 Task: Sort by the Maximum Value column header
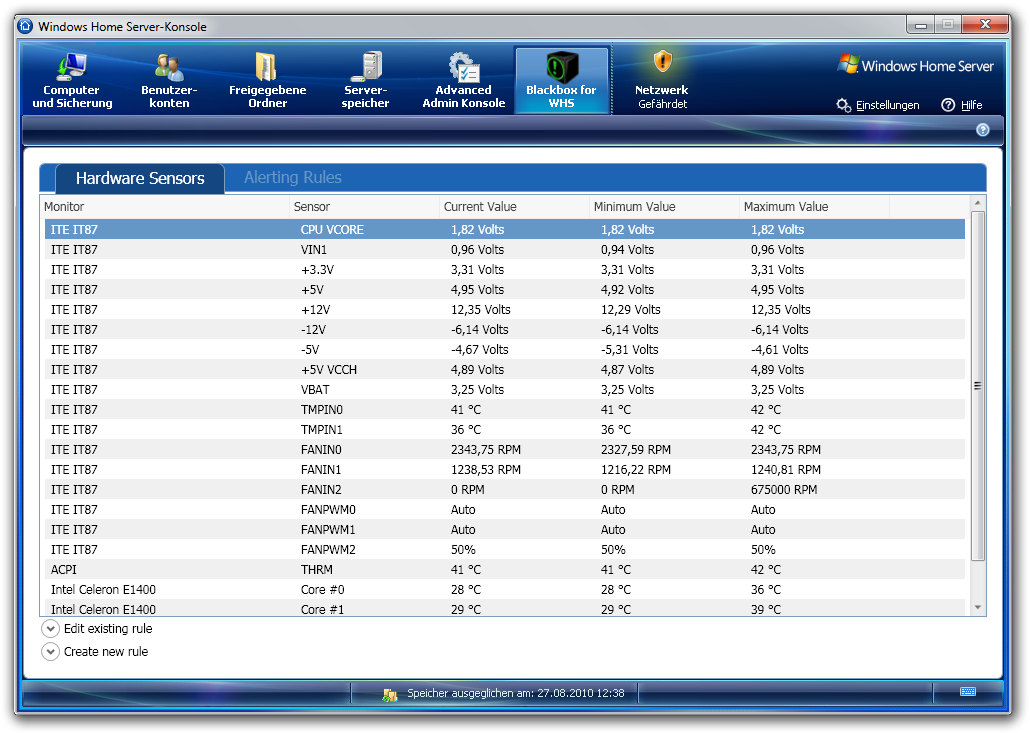pyautogui.click(x=815, y=206)
